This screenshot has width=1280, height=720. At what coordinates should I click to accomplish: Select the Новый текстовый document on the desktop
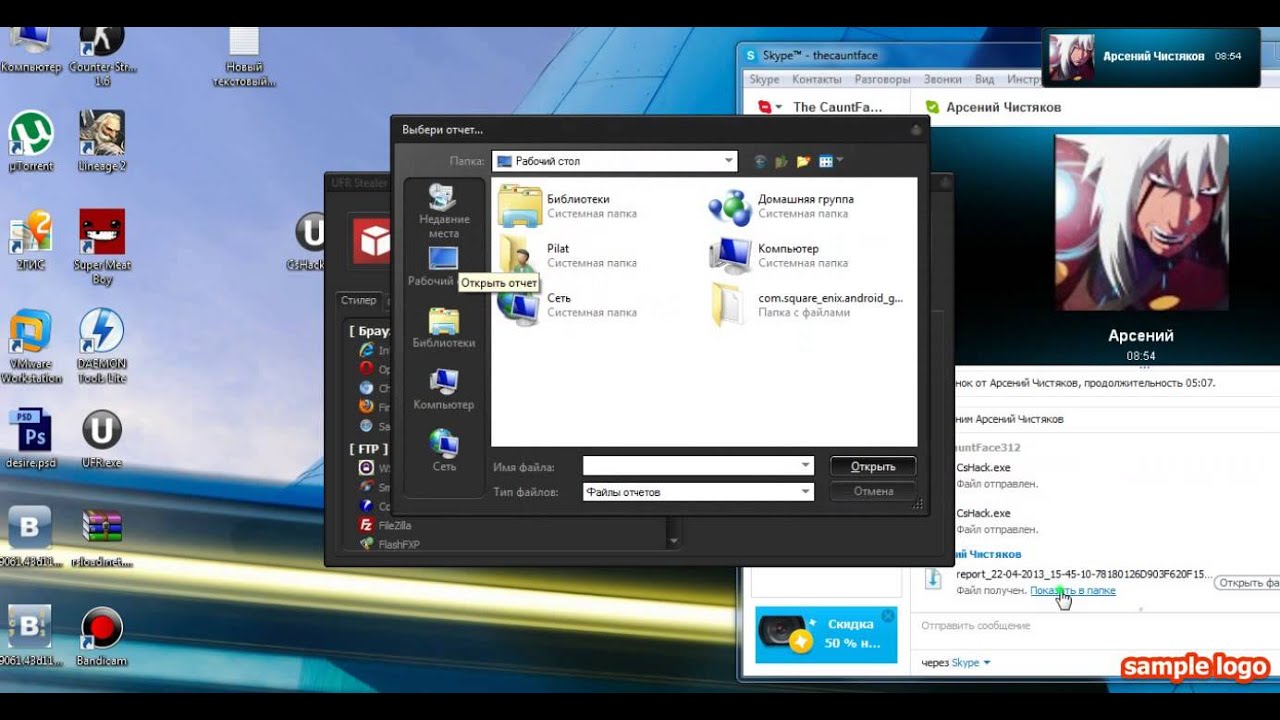[244, 55]
